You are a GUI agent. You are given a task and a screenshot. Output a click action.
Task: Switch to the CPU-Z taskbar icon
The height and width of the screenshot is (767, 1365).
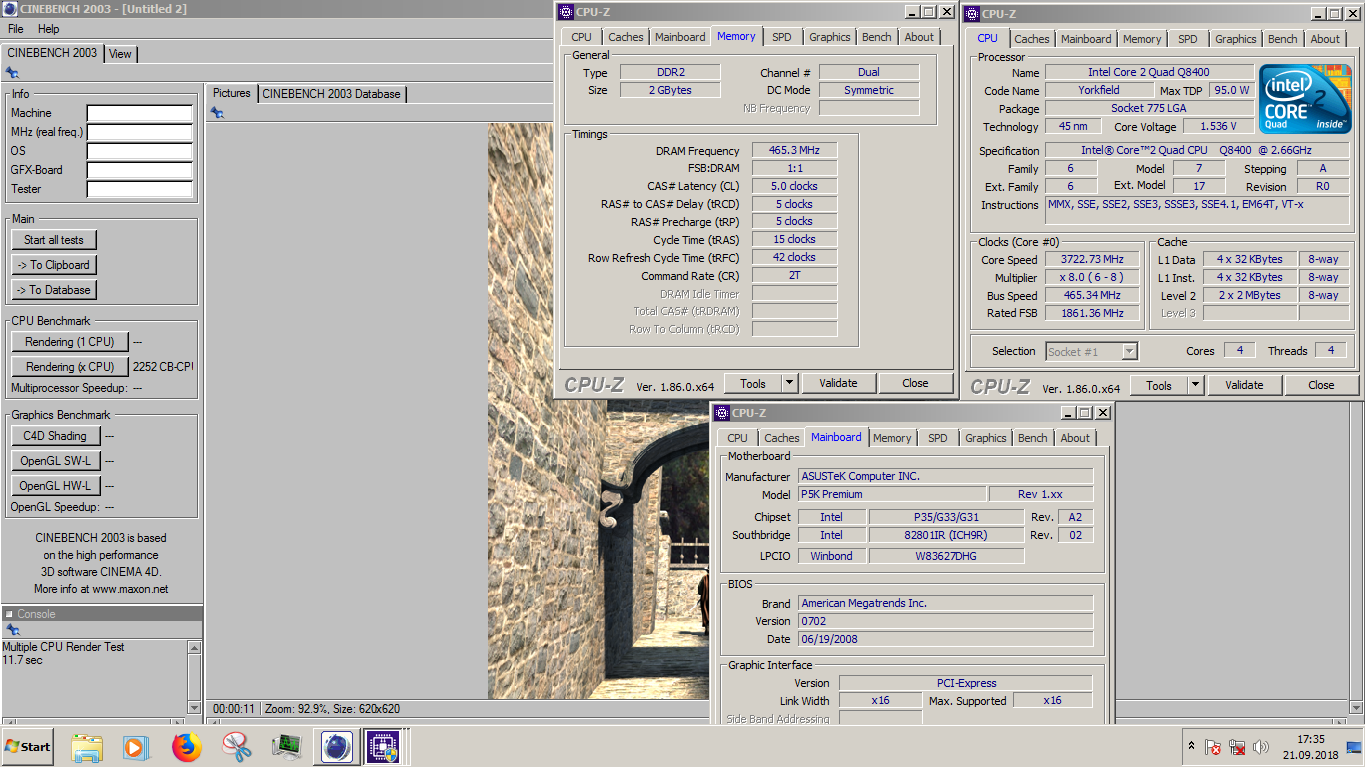(x=382, y=747)
